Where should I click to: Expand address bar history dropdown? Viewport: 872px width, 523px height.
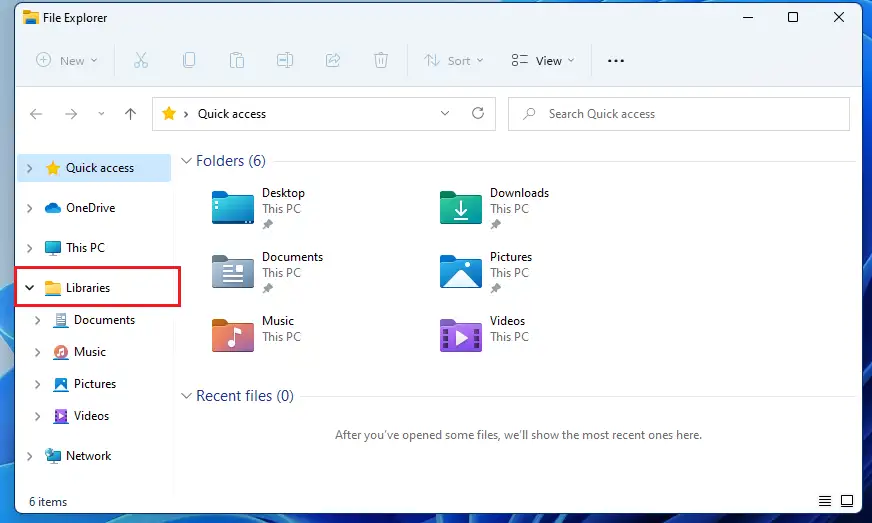[x=445, y=114]
